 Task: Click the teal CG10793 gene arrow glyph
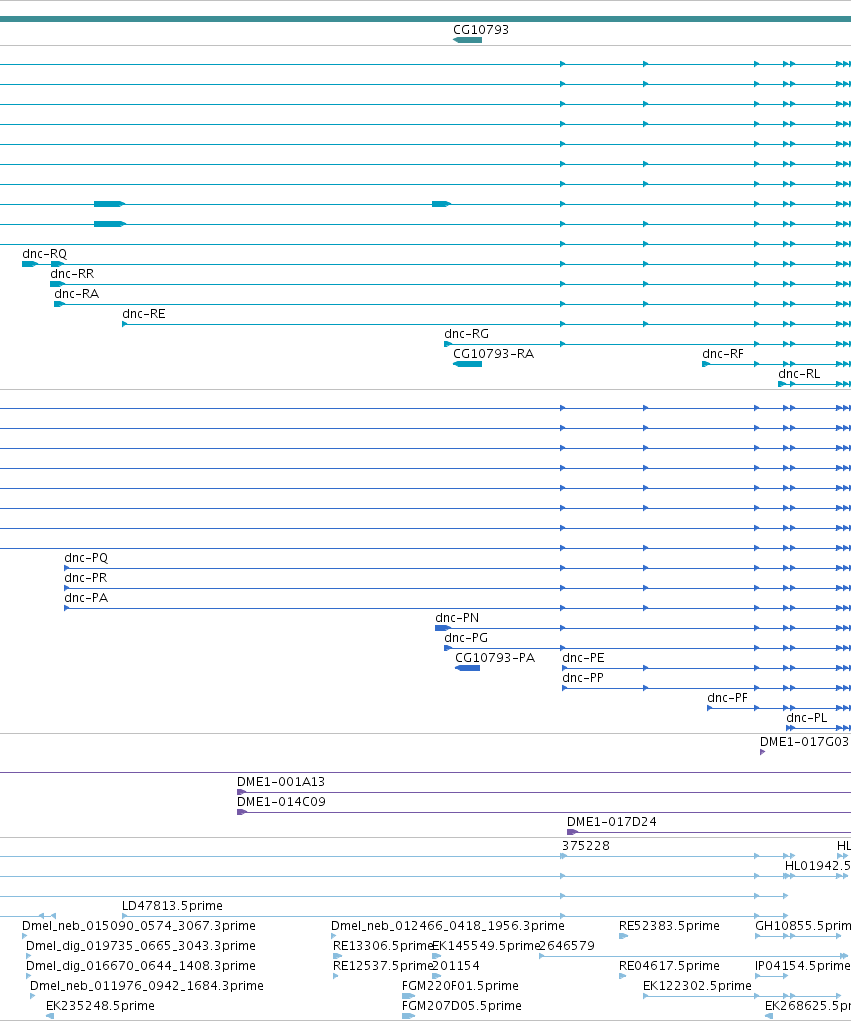point(467,40)
